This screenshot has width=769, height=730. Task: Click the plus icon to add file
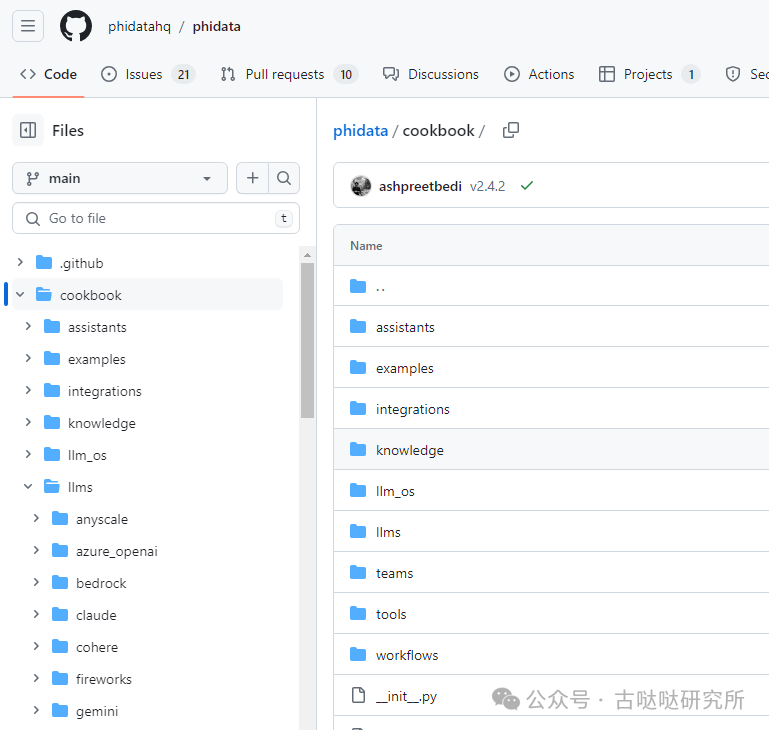[253, 178]
